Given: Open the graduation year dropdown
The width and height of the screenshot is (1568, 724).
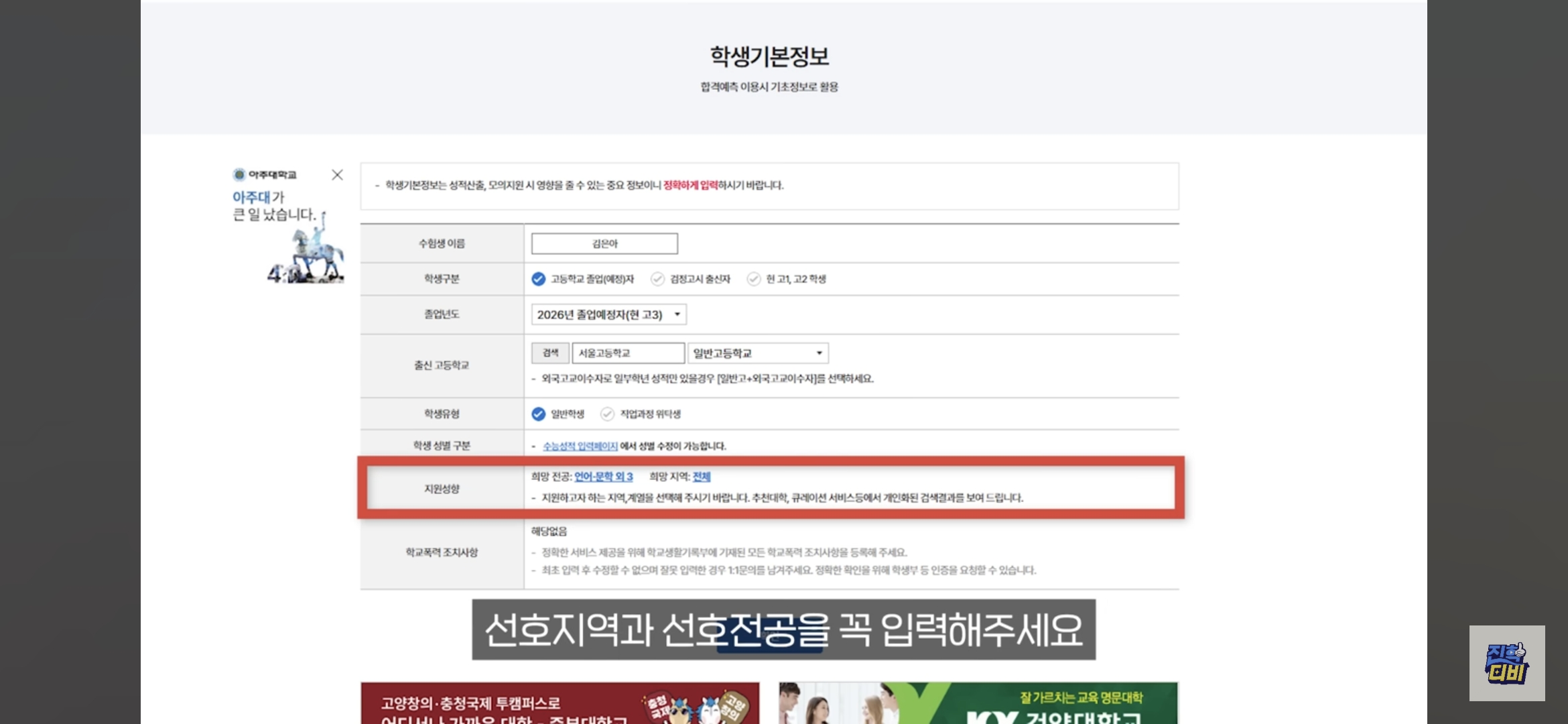Looking at the screenshot, I should point(608,314).
